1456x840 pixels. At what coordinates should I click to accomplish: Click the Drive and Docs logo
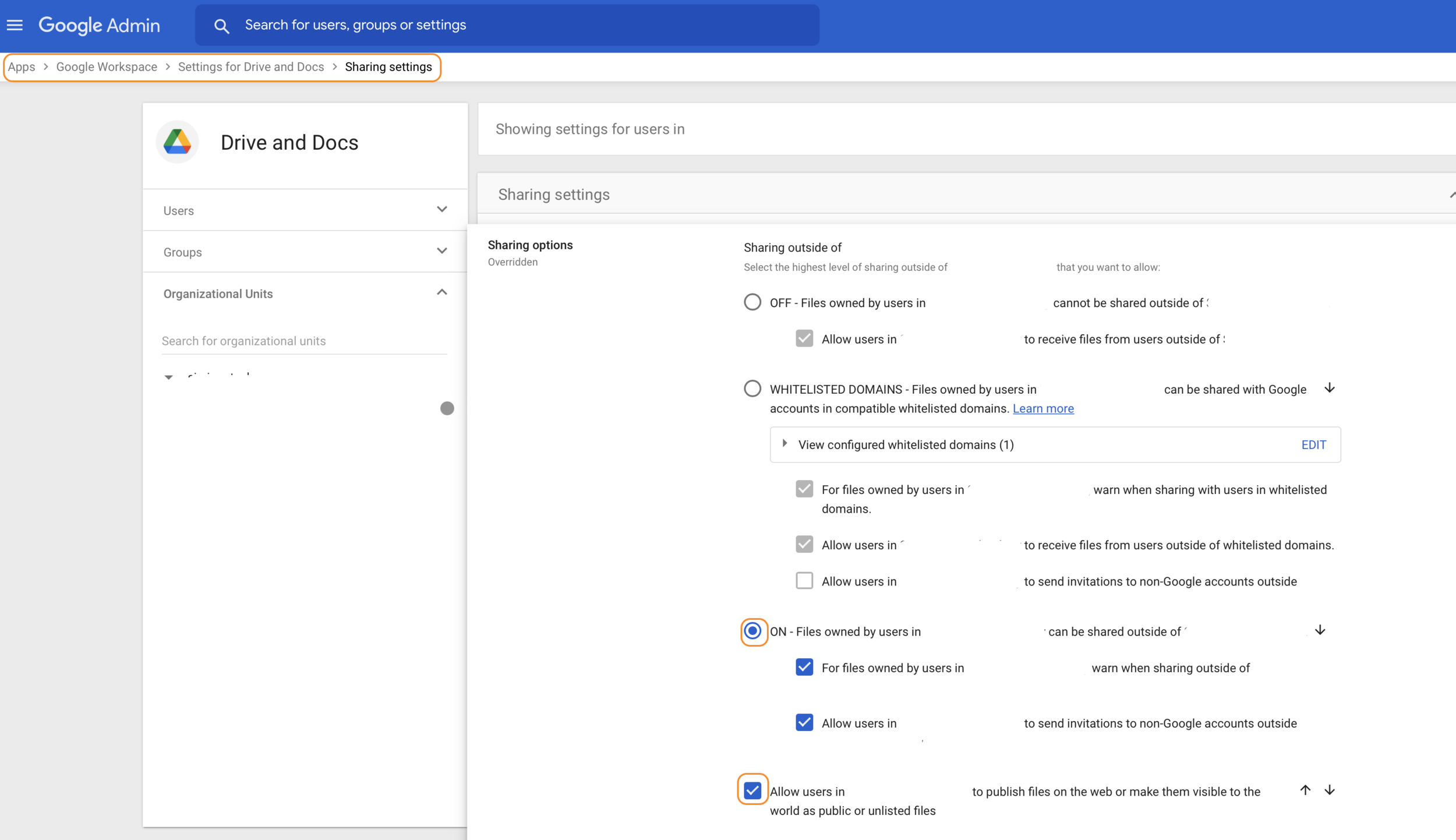pos(178,142)
